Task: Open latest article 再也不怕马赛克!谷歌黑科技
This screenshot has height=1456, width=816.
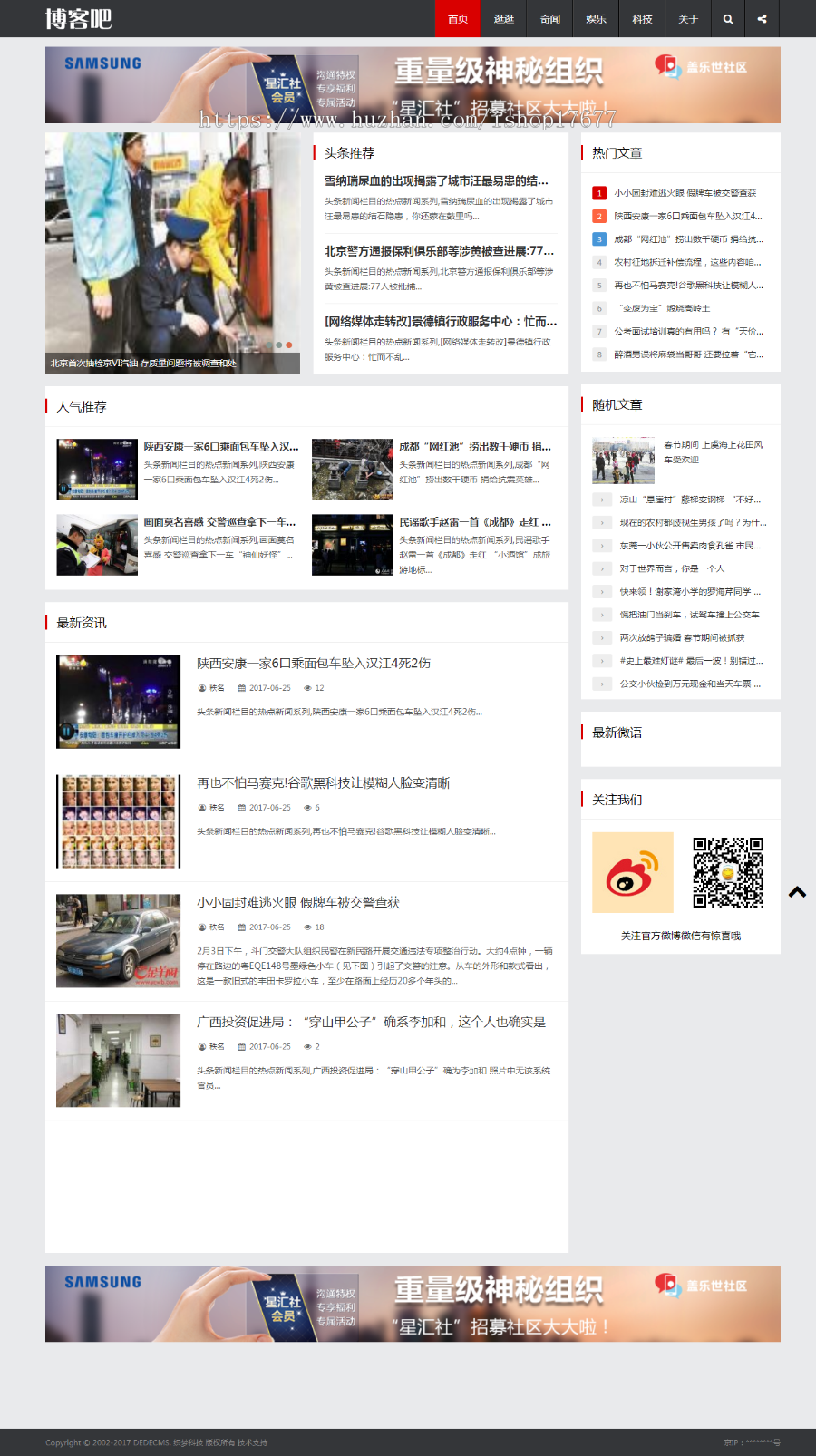Action: [x=324, y=782]
